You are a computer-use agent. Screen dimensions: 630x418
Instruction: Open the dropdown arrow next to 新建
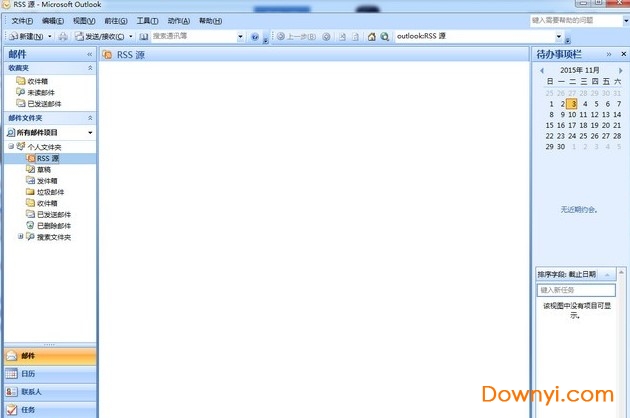click(x=50, y=37)
